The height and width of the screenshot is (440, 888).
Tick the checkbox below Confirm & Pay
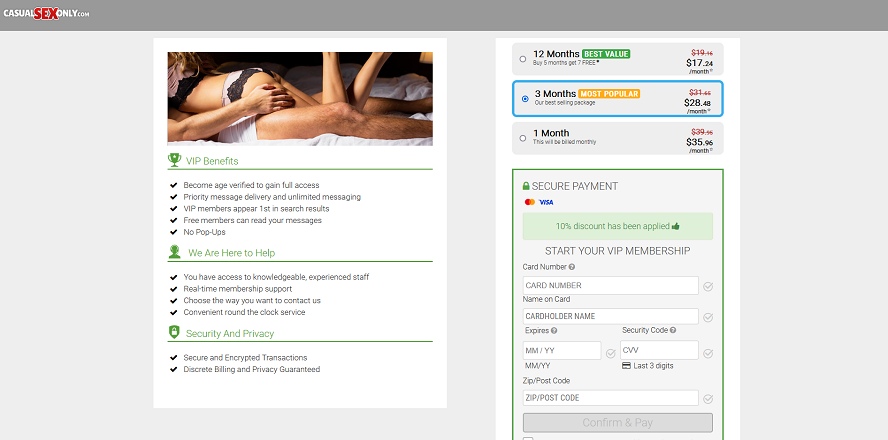(528, 439)
